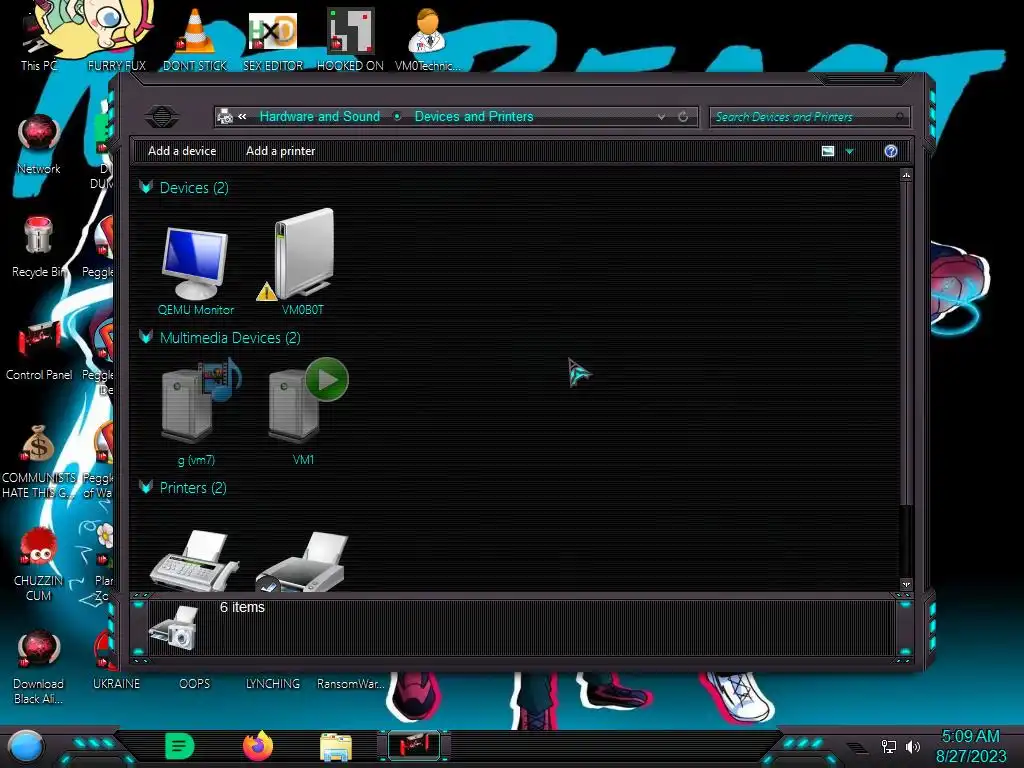The height and width of the screenshot is (768, 1024).
Task: Click the scrollbar down arrow
Action: 906,584
